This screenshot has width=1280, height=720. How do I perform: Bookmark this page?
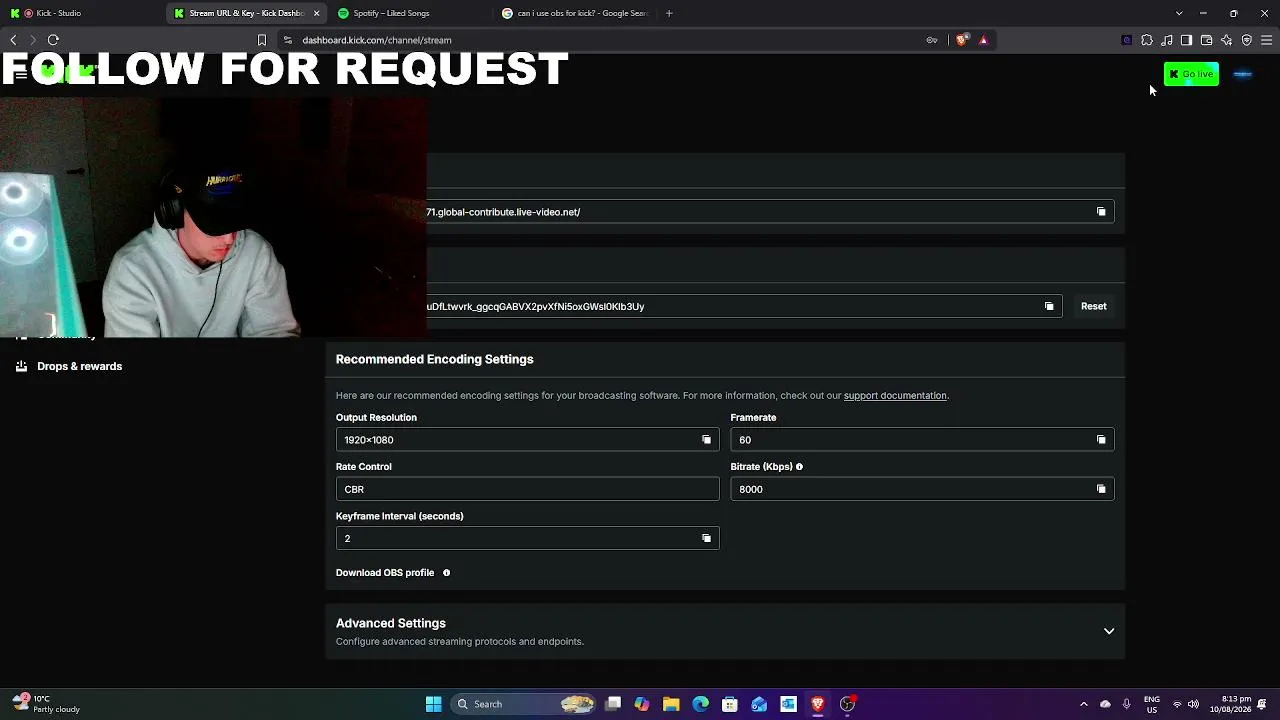point(262,40)
